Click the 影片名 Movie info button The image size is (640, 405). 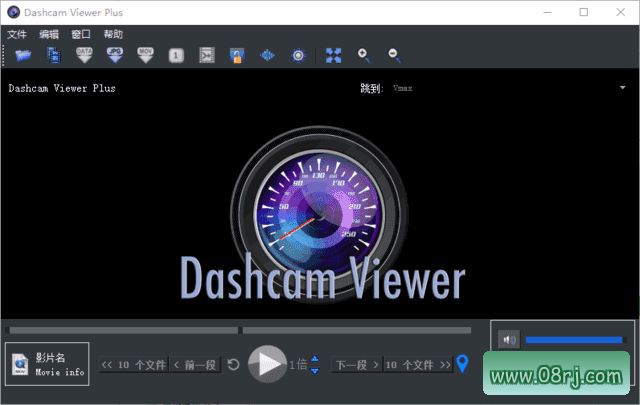pyautogui.click(x=47, y=364)
